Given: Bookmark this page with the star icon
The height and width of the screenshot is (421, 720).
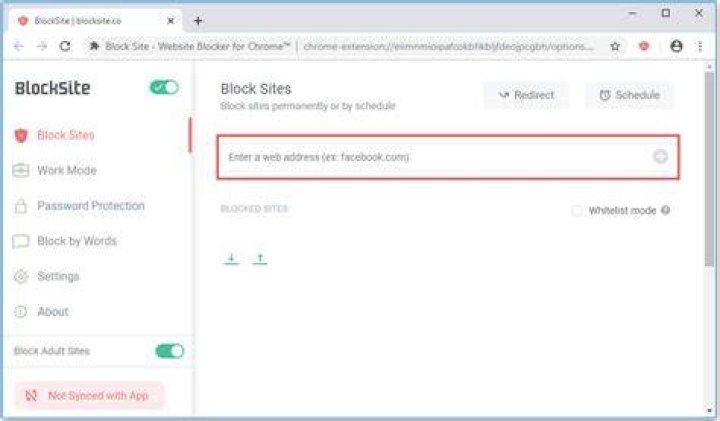Looking at the screenshot, I should (x=615, y=46).
